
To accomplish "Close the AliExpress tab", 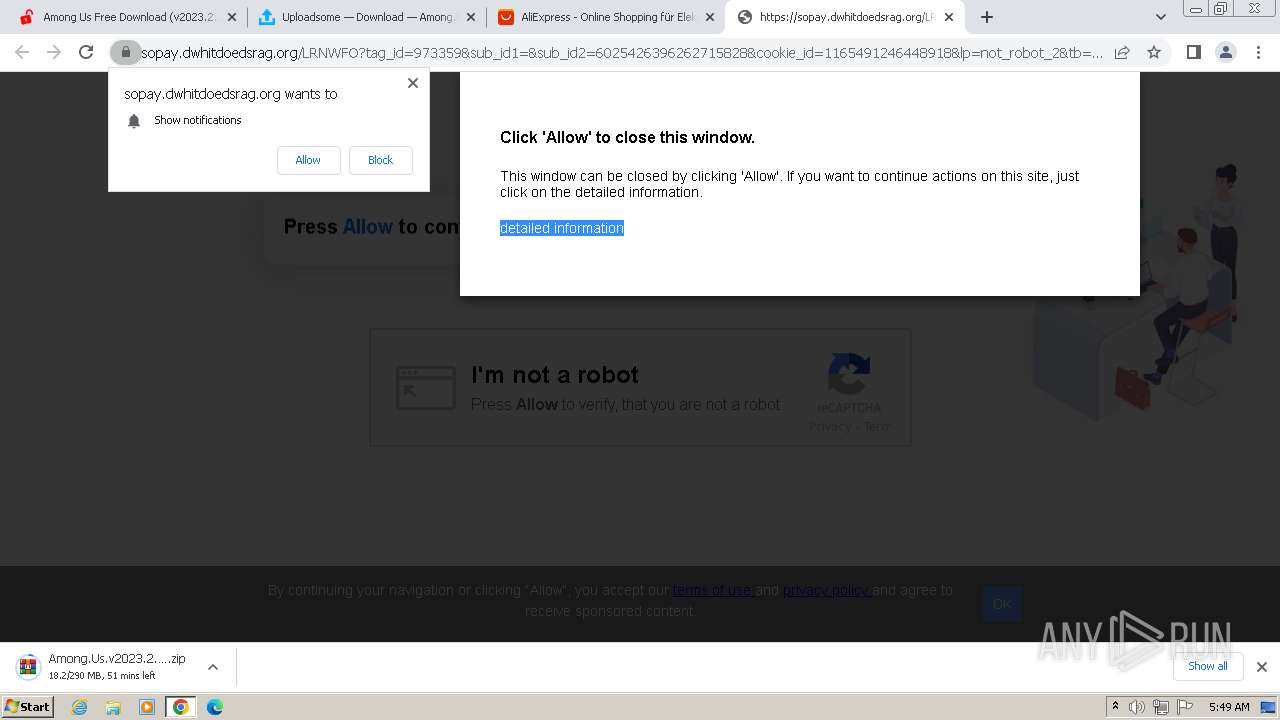I will pos(710,17).
